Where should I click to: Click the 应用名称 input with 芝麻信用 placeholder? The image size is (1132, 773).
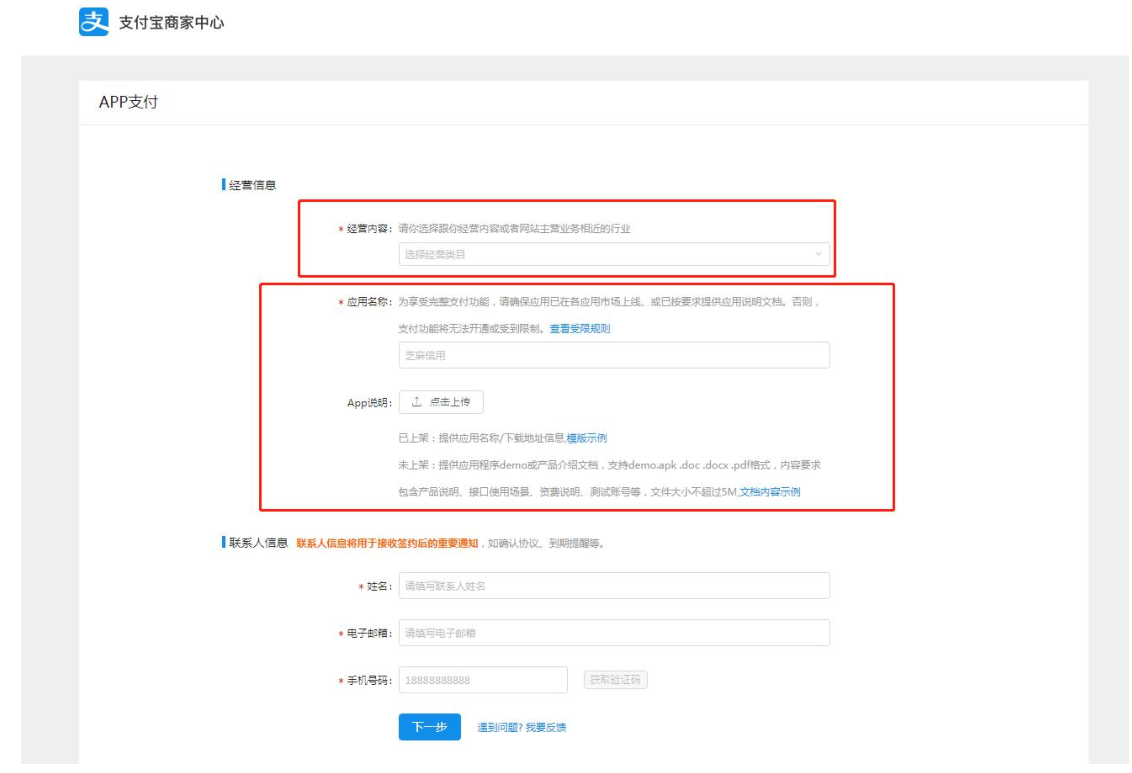coord(613,355)
